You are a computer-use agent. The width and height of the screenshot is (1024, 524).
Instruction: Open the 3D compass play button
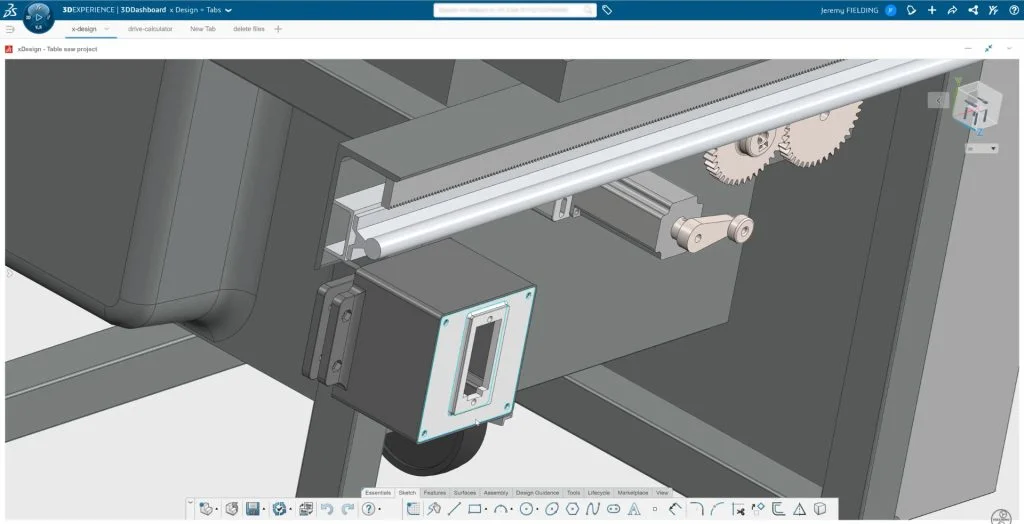point(38,17)
